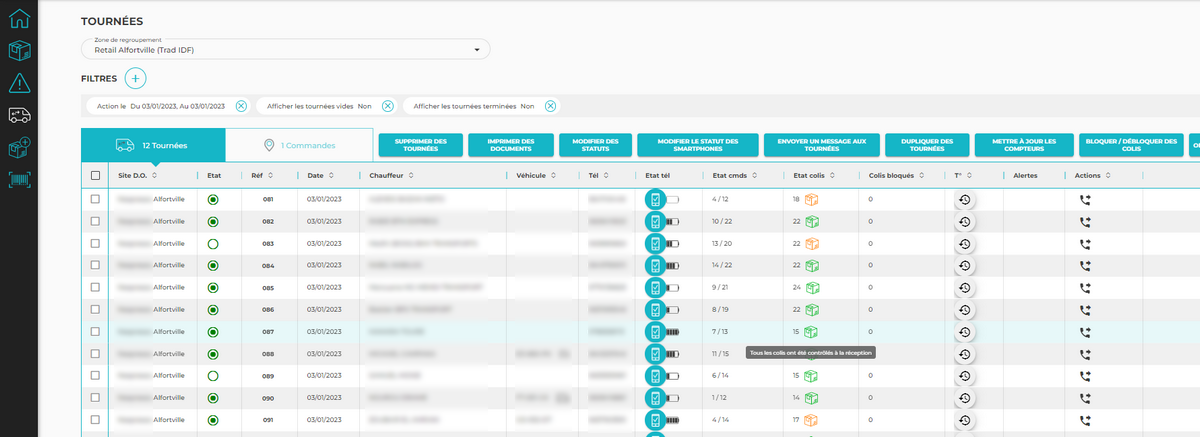1200x437 pixels.
Task: Sort by Réf column
Action: click(262, 175)
